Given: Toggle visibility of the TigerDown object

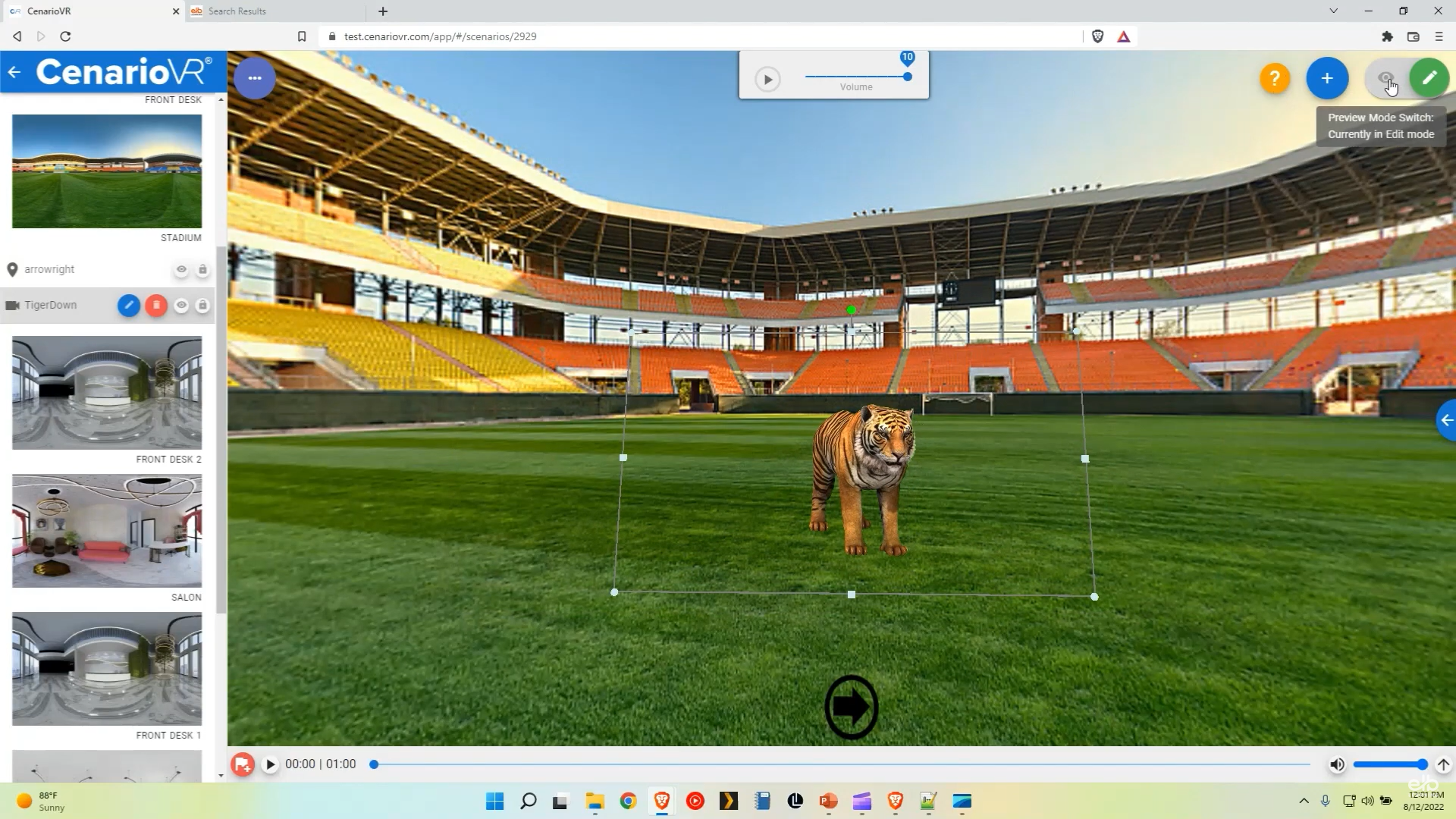Looking at the screenshot, I should point(181,306).
